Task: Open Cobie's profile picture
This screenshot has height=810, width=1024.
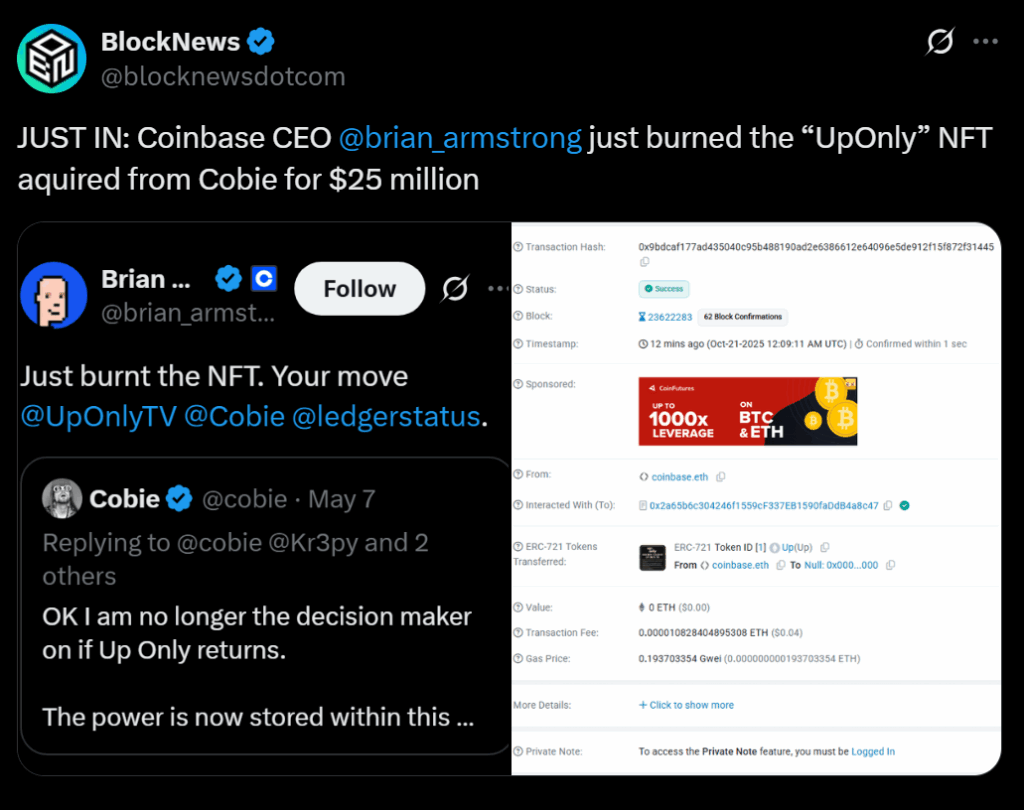Action: [x=62, y=498]
